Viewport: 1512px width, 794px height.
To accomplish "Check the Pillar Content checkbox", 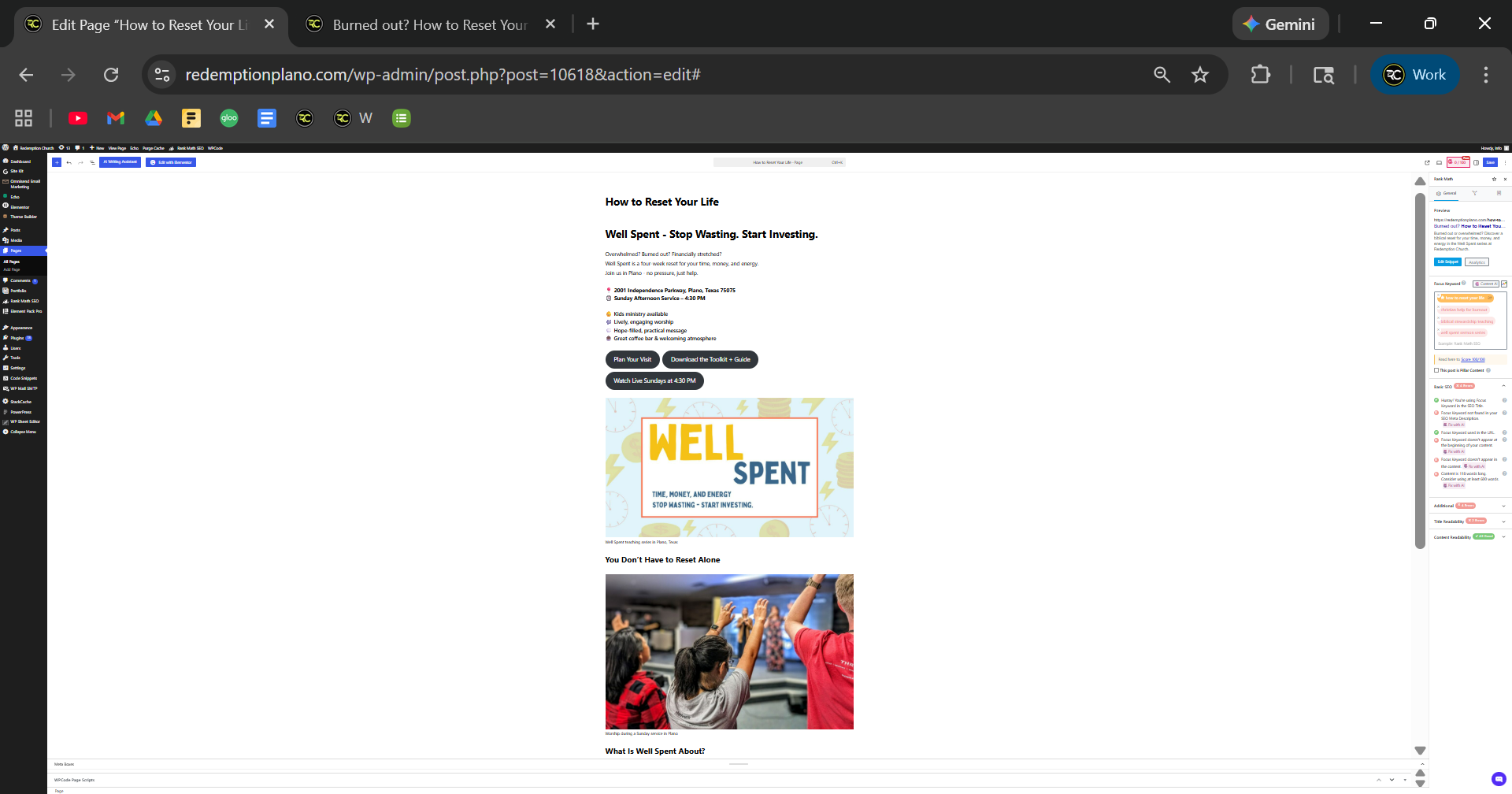I will (1436, 370).
